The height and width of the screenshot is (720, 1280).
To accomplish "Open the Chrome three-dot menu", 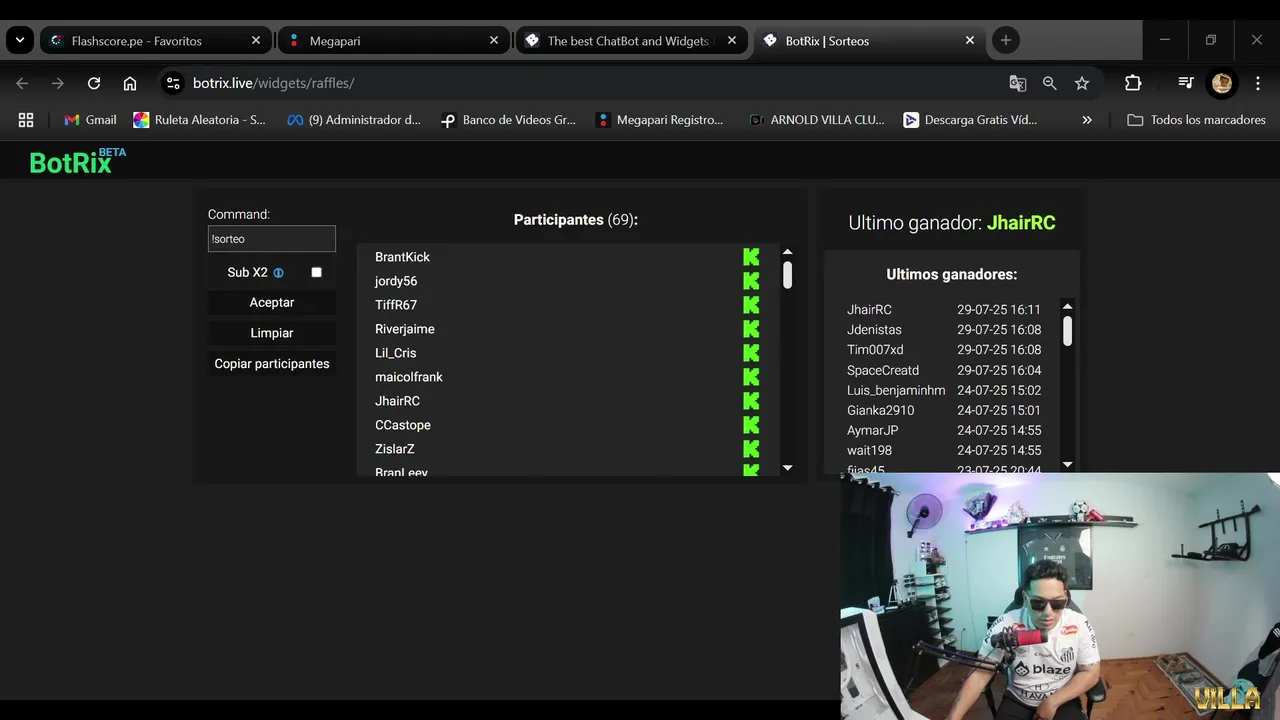I will (x=1257, y=83).
